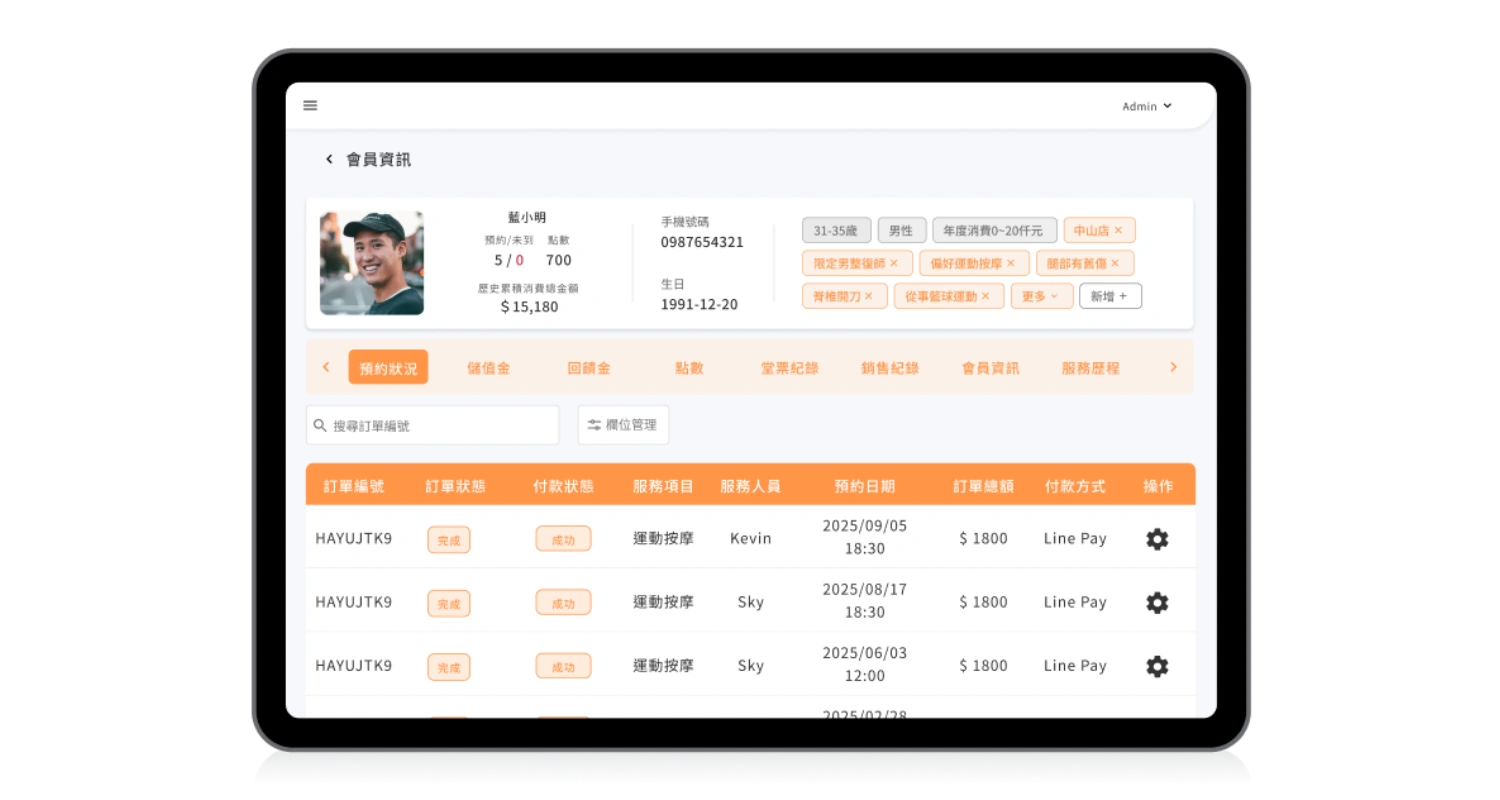This screenshot has height=800, width=1500.
Task: Open settings gear for the 2025/09/05 order
Action: pyautogui.click(x=1157, y=539)
